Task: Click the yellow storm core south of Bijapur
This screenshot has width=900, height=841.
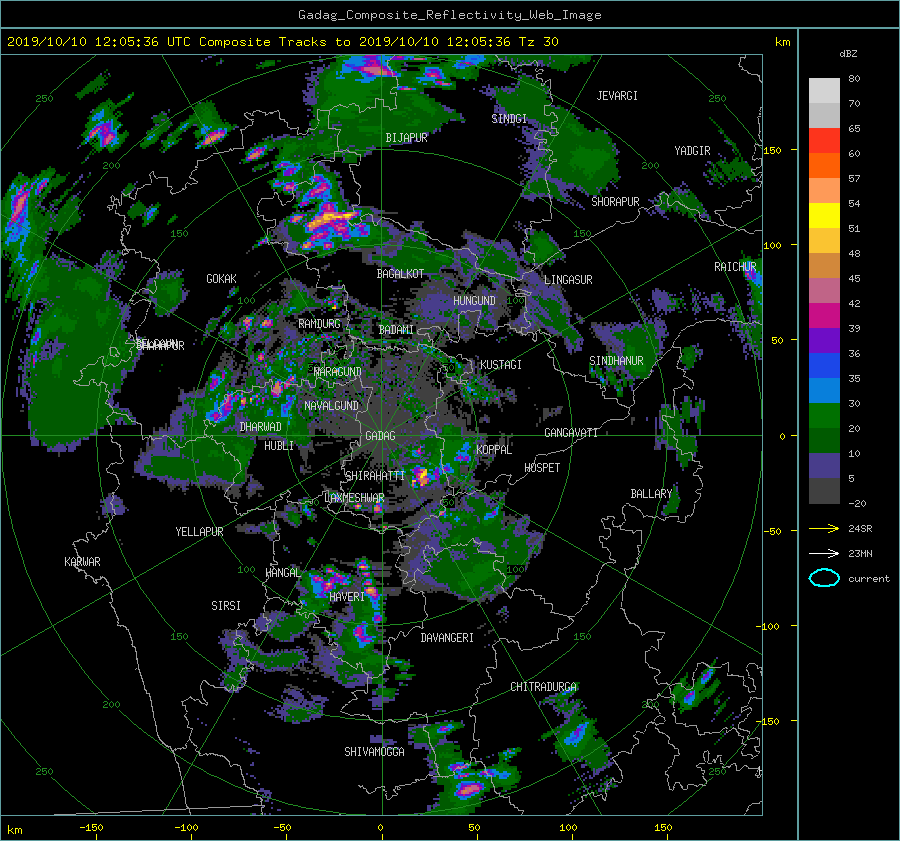Action: (x=331, y=219)
